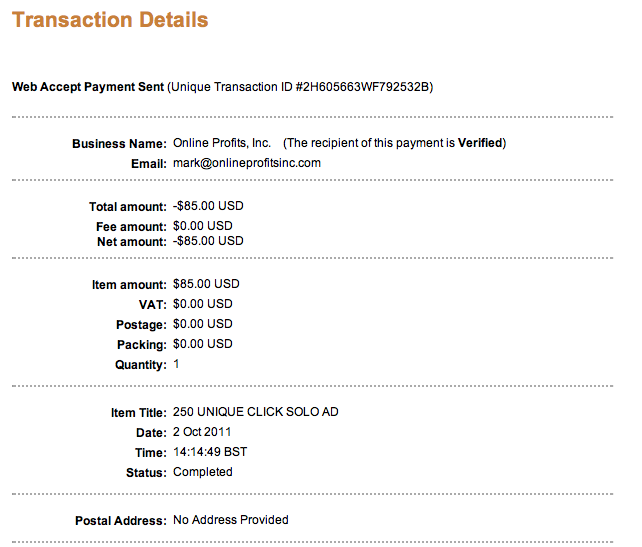Screen dimensions: 642x547
Task: Click the Net amount value
Action: pyautogui.click(x=208, y=241)
